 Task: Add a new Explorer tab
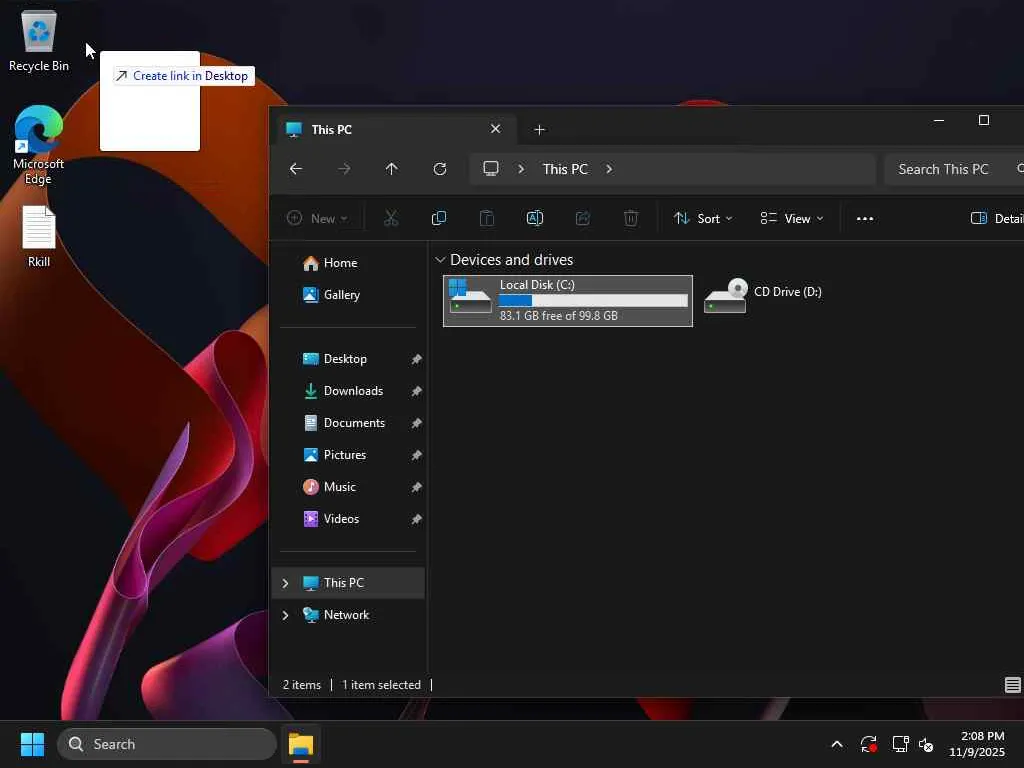click(539, 130)
